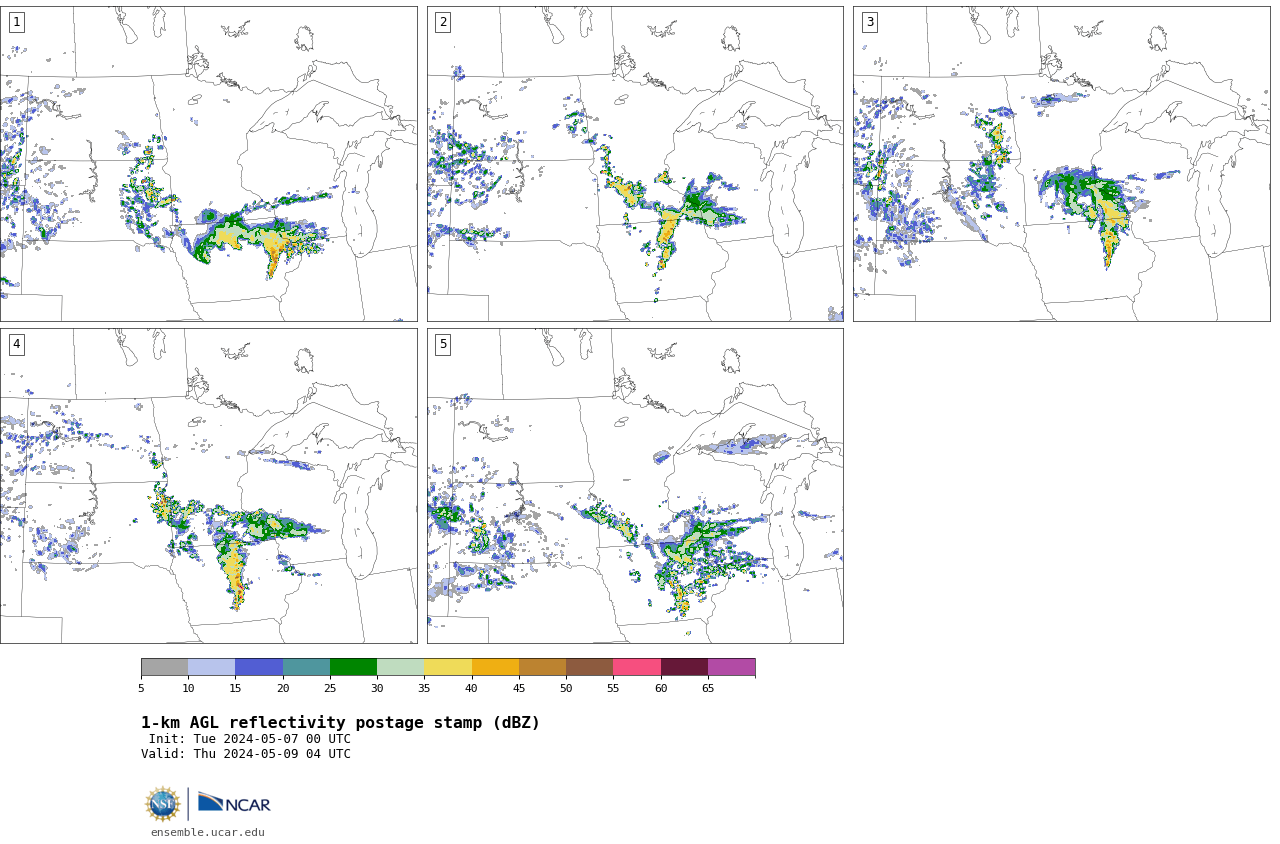
Task: Click the number 5 panel label
Action: 443,344
